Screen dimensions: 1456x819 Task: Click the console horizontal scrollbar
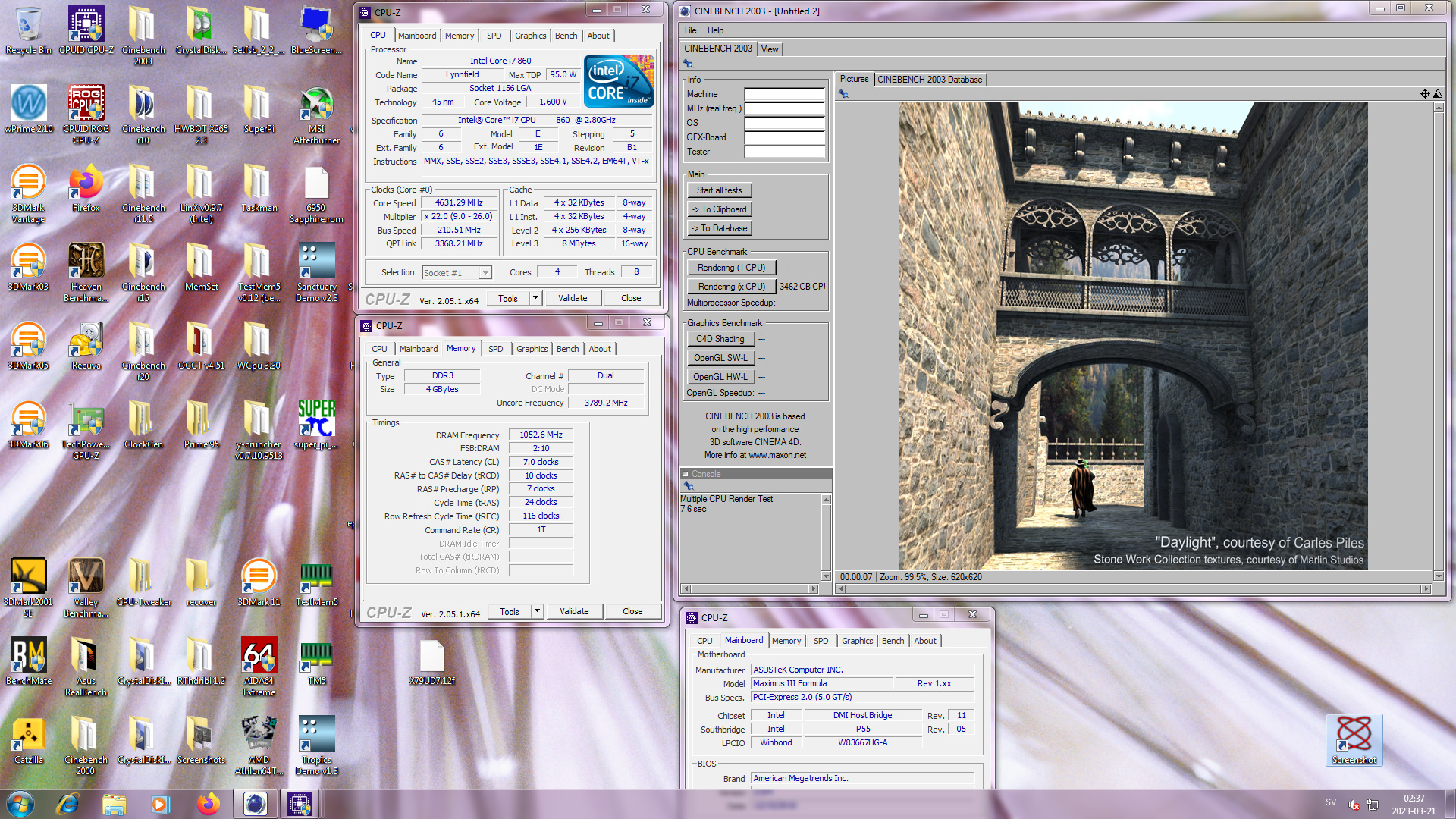749,588
